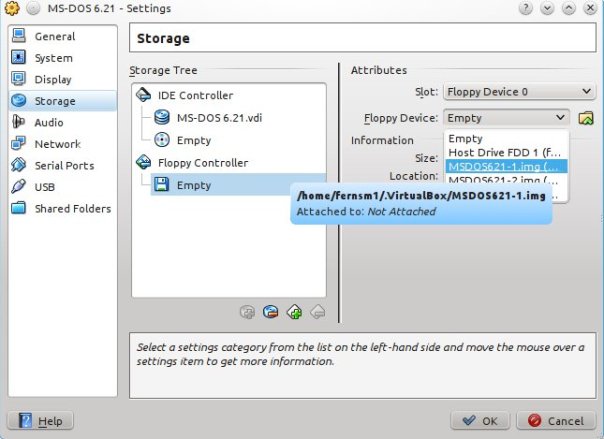The image size is (604, 439).
Task: Click the remove attachment icon below tree
Action: (x=271, y=312)
